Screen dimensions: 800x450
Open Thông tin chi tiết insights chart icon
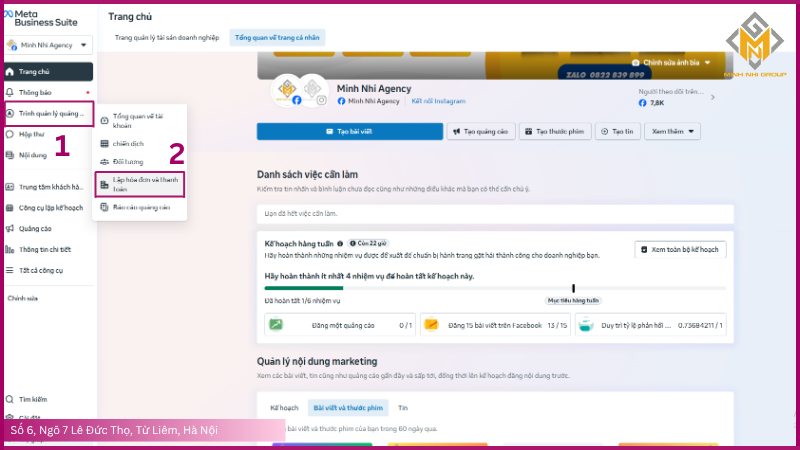pyautogui.click(x=10, y=250)
